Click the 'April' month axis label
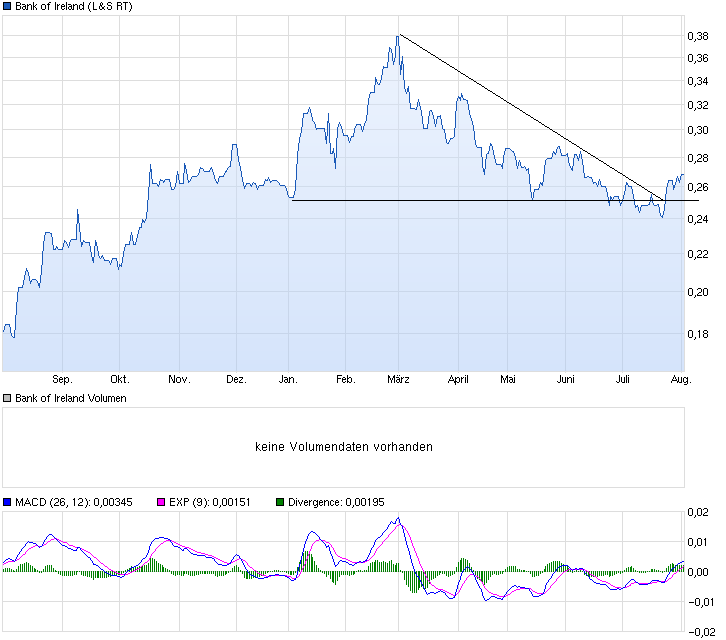 click(458, 380)
